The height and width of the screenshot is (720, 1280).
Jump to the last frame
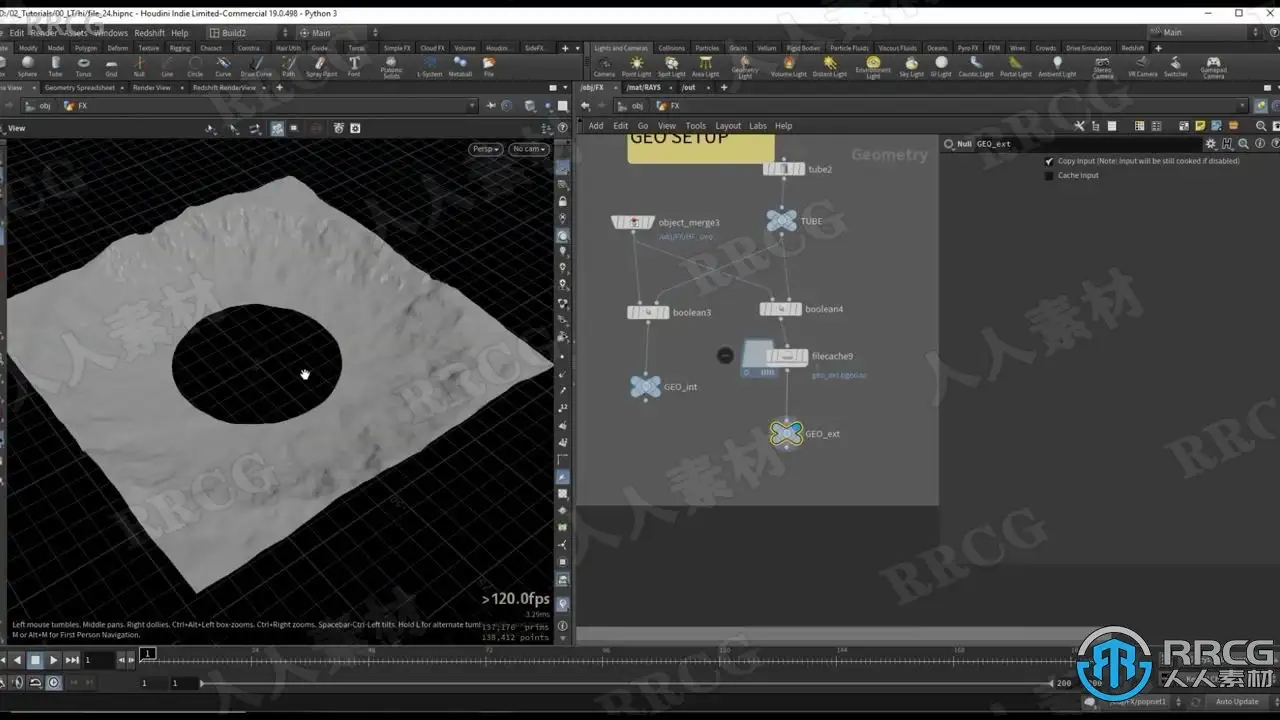tap(72, 660)
